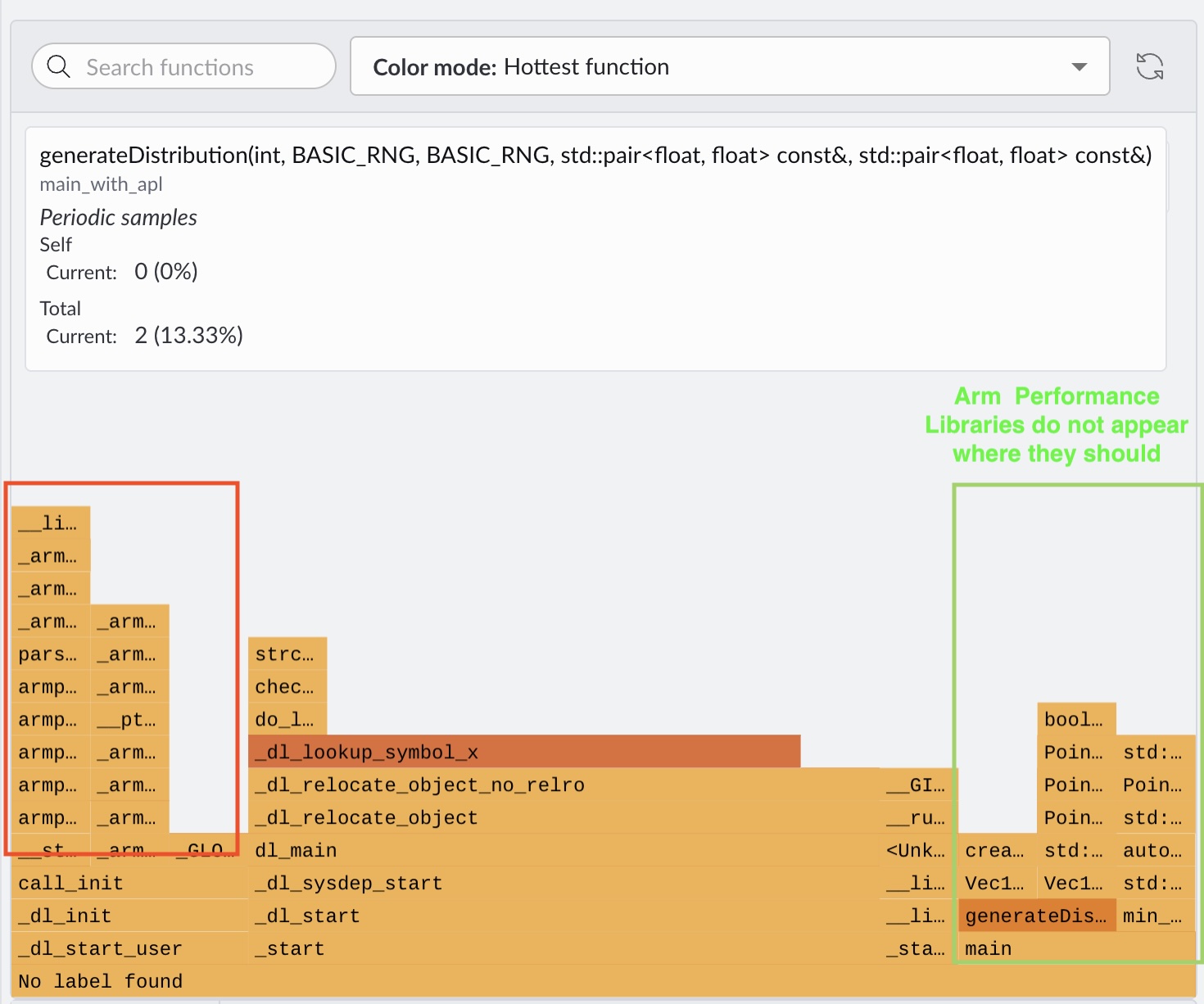
Task: Open the Color mode dropdown
Action: click(x=729, y=66)
